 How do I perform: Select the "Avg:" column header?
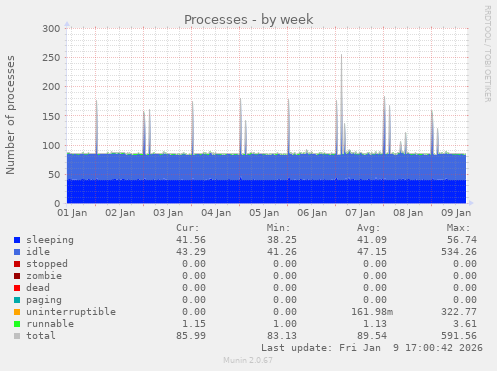pyautogui.click(x=369, y=228)
